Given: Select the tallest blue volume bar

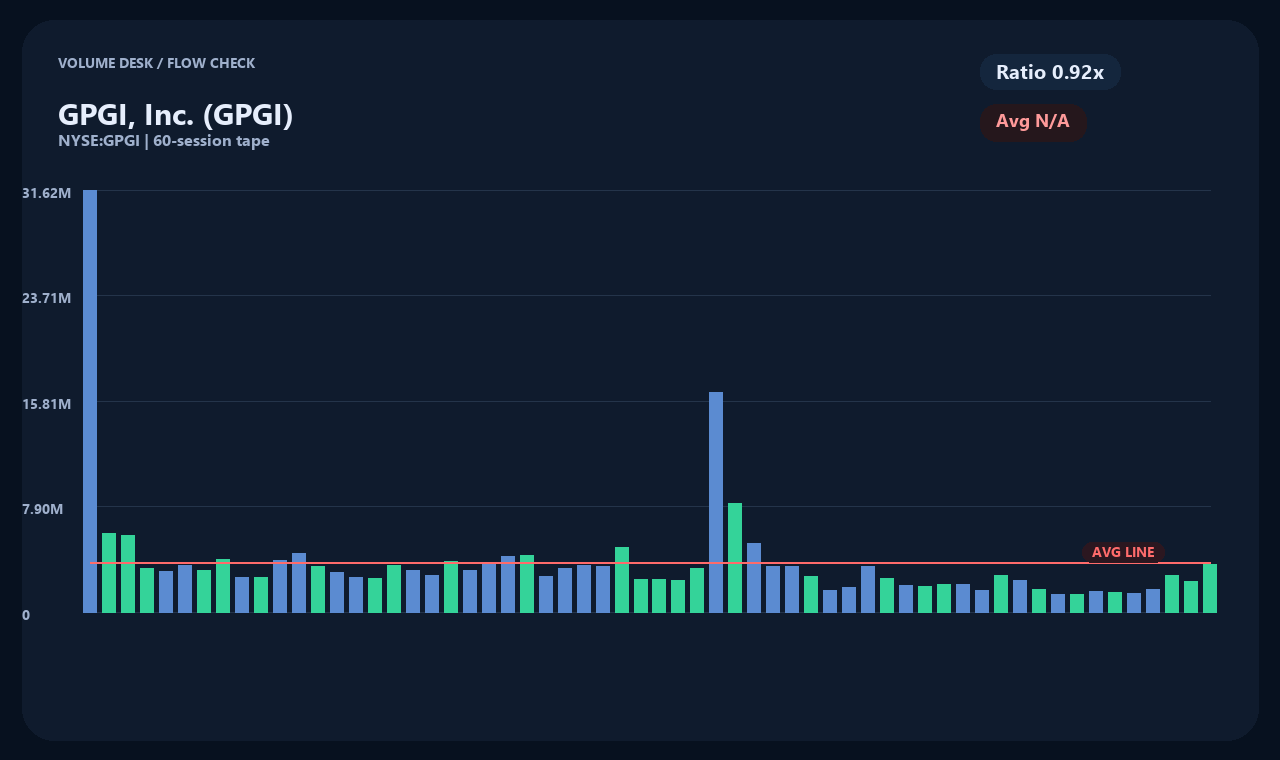Looking at the screenshot, I should click(90, 401).
